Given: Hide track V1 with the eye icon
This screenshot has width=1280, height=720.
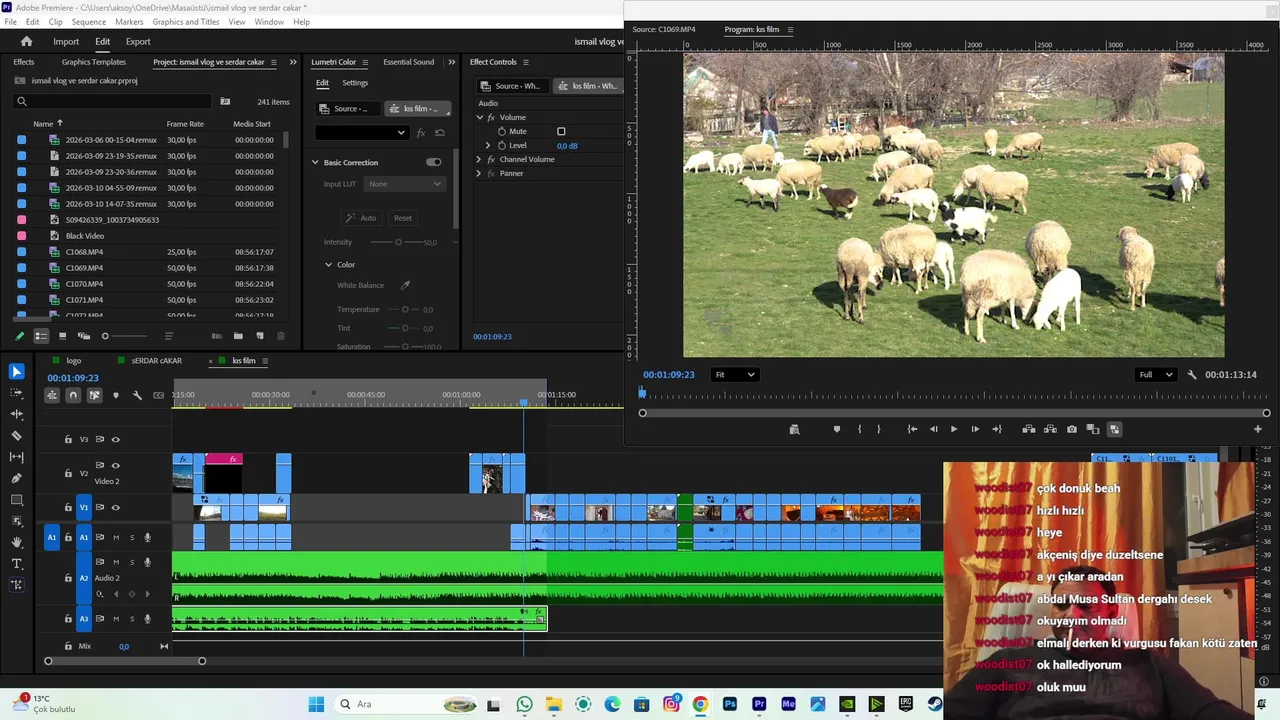Looking at the screenshot, I should pos(115,508).
